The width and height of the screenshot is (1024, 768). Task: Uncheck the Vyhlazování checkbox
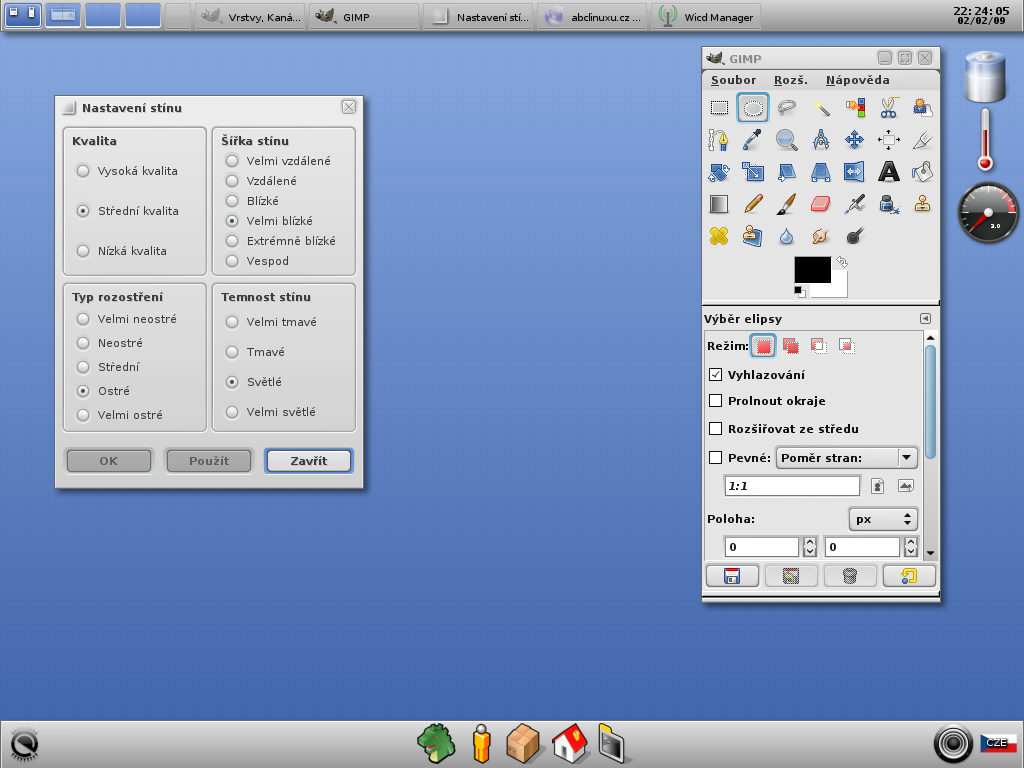715,375
